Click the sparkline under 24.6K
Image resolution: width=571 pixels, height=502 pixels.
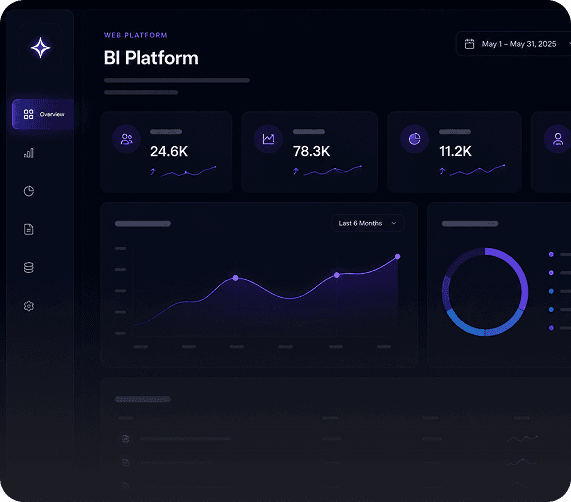pyautogui.click(x=189, y=171)
